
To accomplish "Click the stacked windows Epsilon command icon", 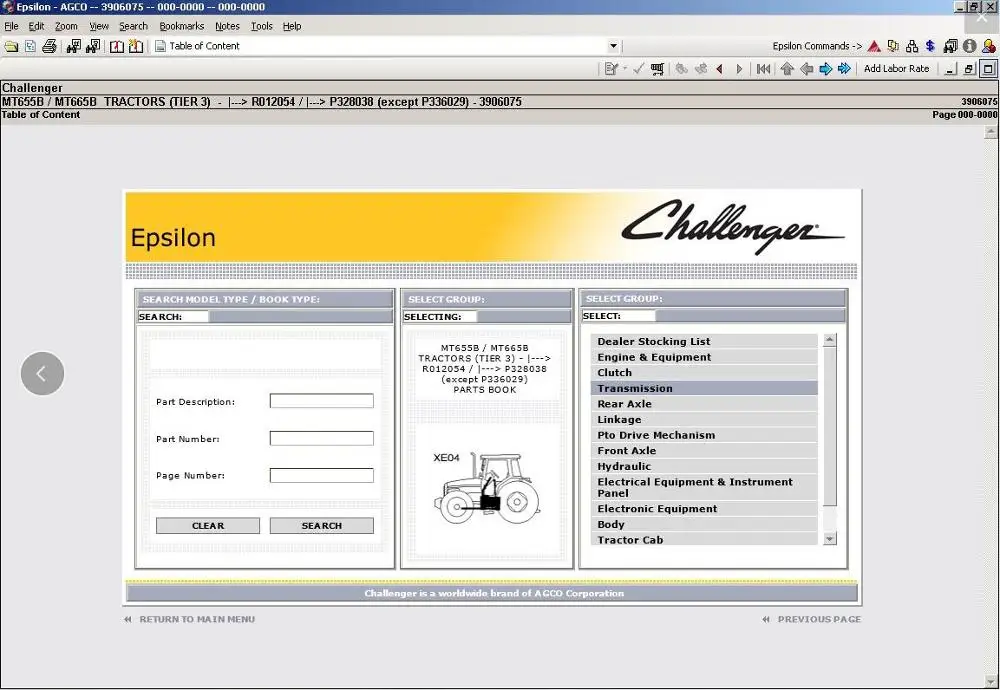I will point(950,46).
